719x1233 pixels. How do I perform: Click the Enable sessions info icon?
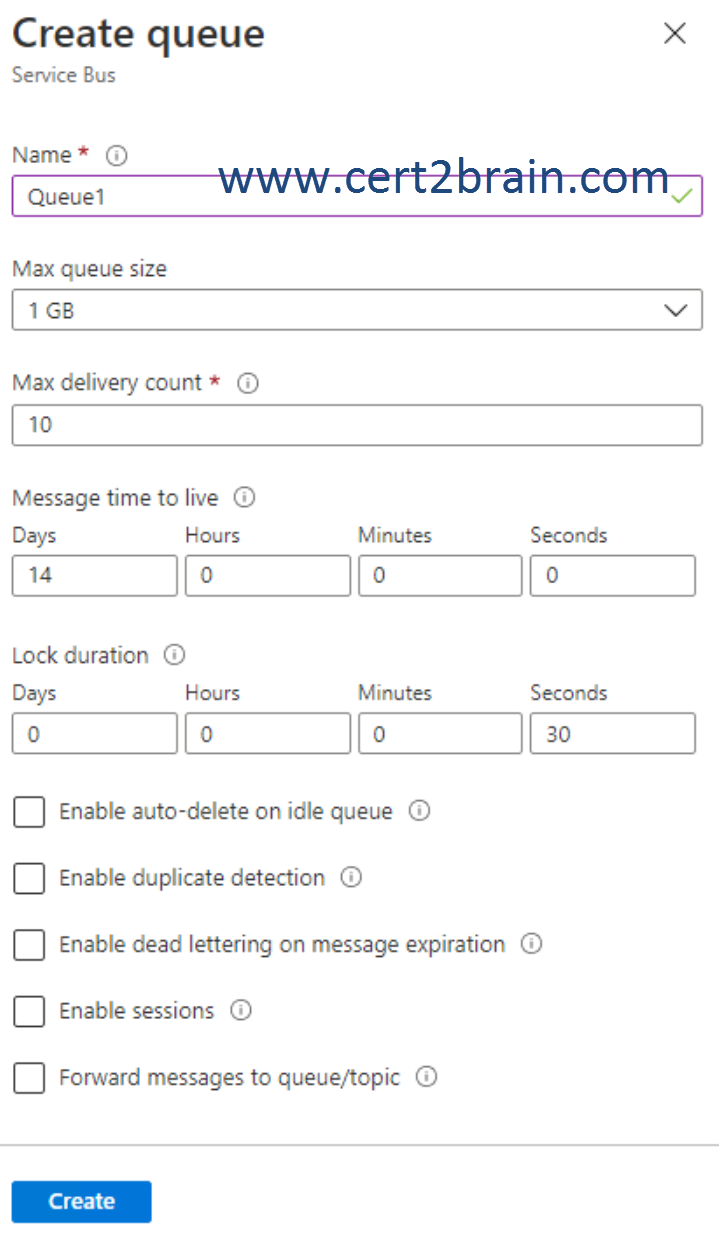click(241, 1010)
